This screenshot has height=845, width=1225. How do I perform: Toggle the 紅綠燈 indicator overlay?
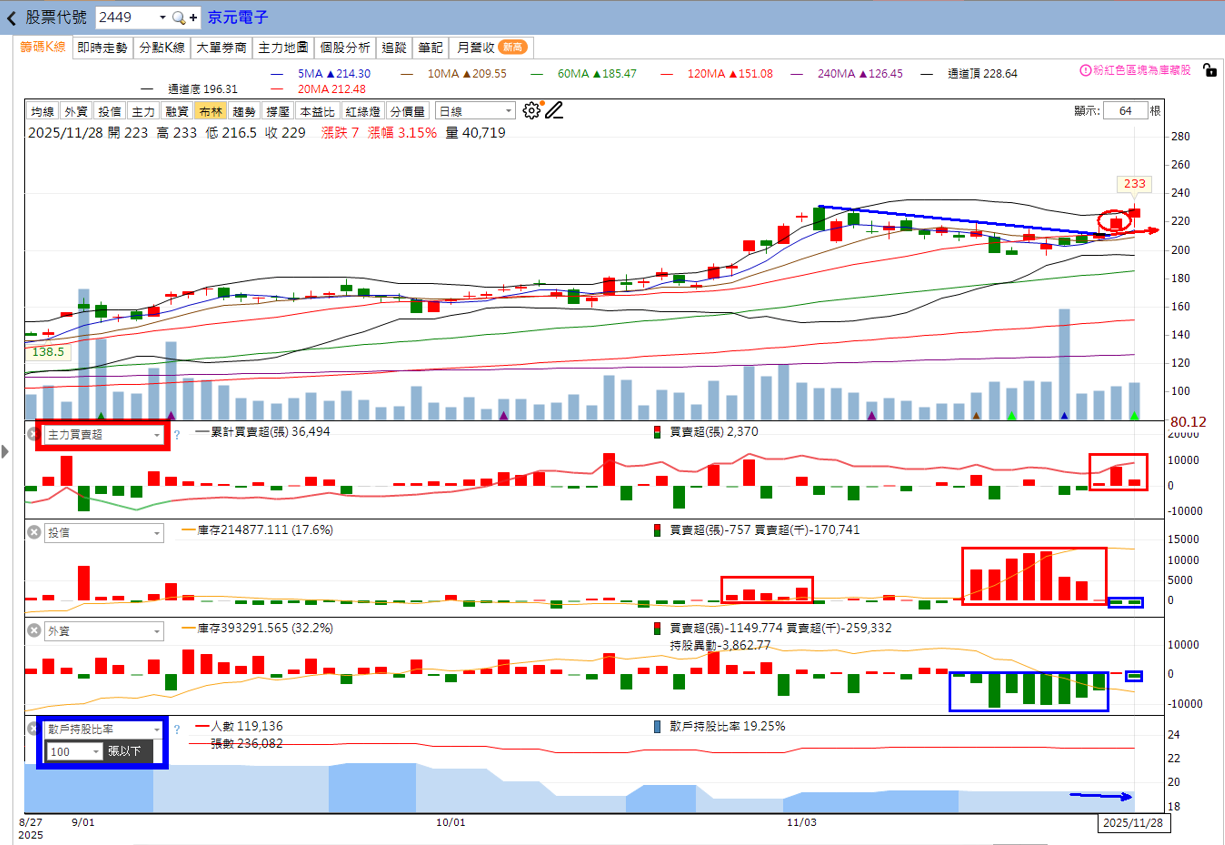(363, 112)
